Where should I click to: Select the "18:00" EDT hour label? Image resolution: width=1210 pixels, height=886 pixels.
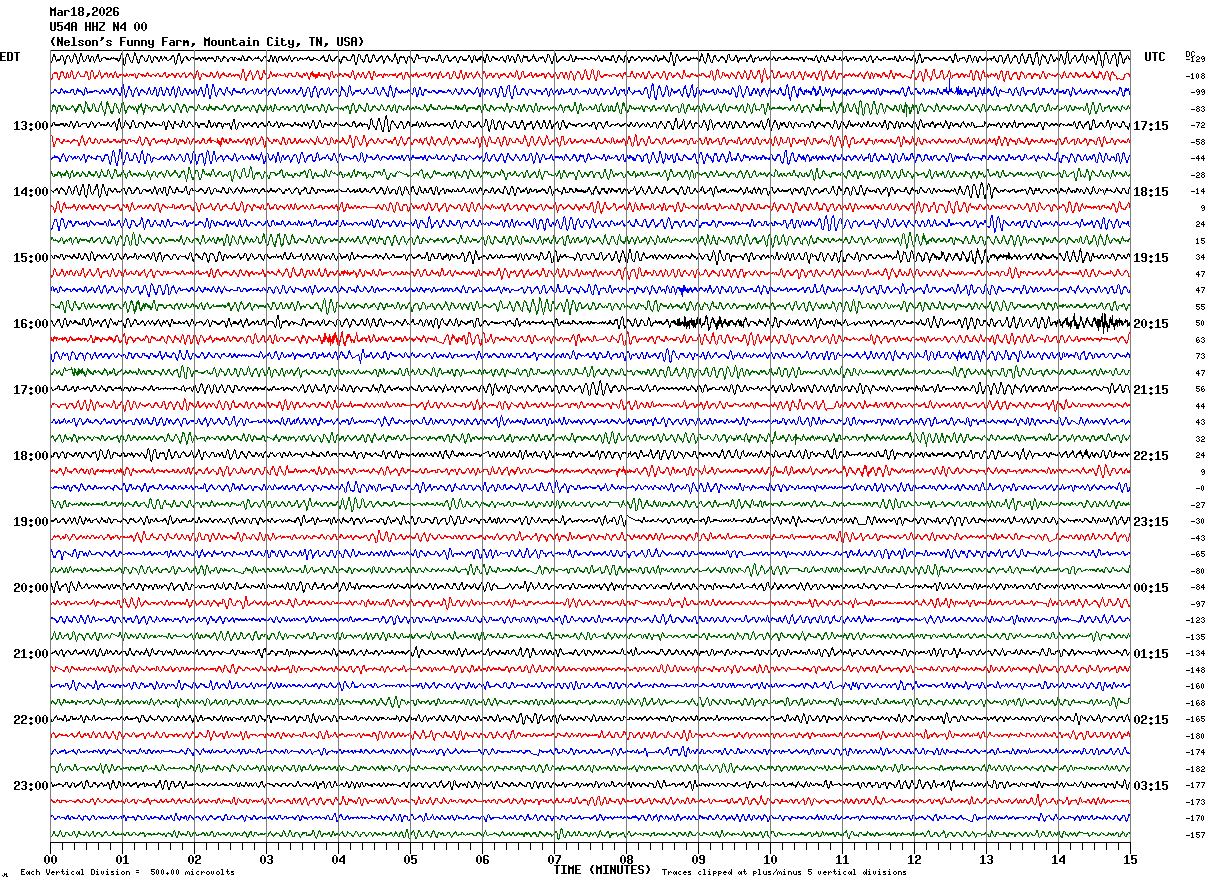(x=31, y=456)
